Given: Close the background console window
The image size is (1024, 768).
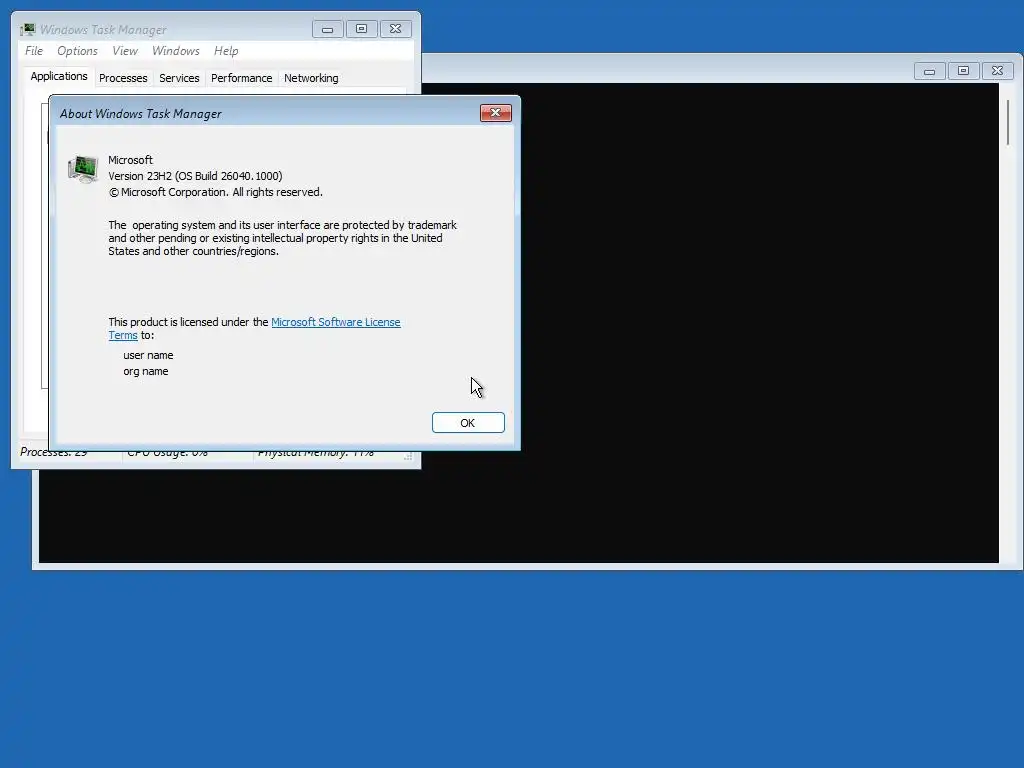Looking at the screenshot, I should (997, 71).
